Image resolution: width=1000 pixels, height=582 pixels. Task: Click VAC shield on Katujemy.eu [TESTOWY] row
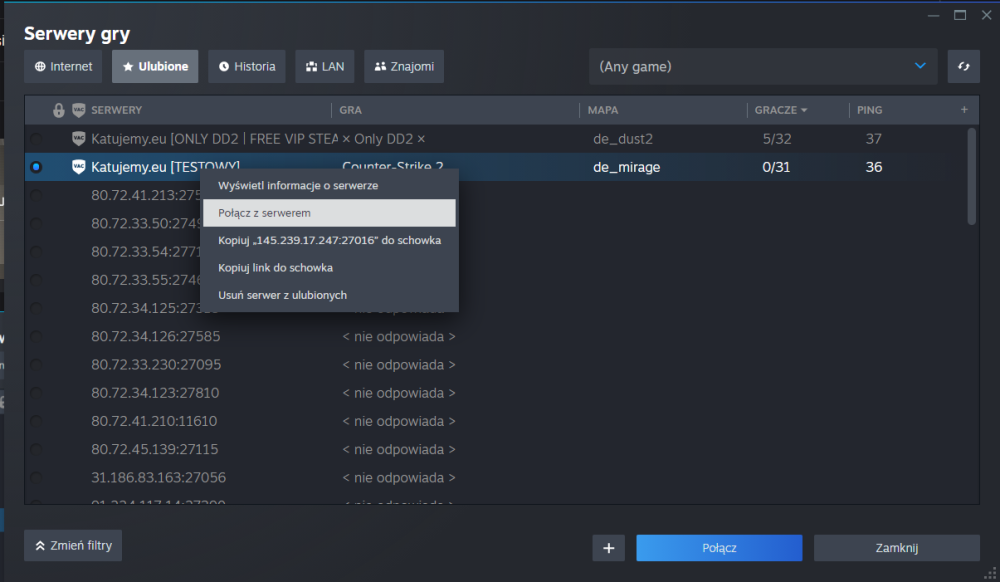78,167
